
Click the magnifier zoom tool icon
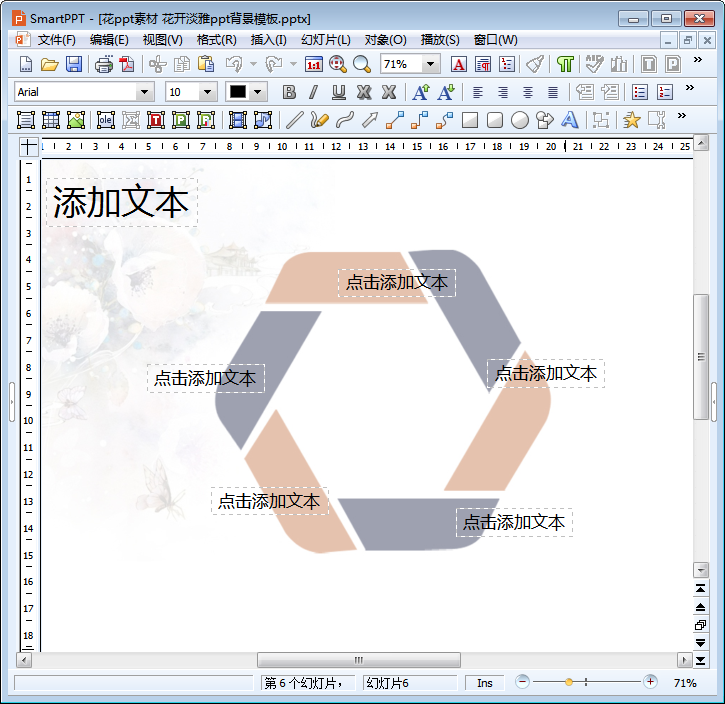(x=362, y=64)
